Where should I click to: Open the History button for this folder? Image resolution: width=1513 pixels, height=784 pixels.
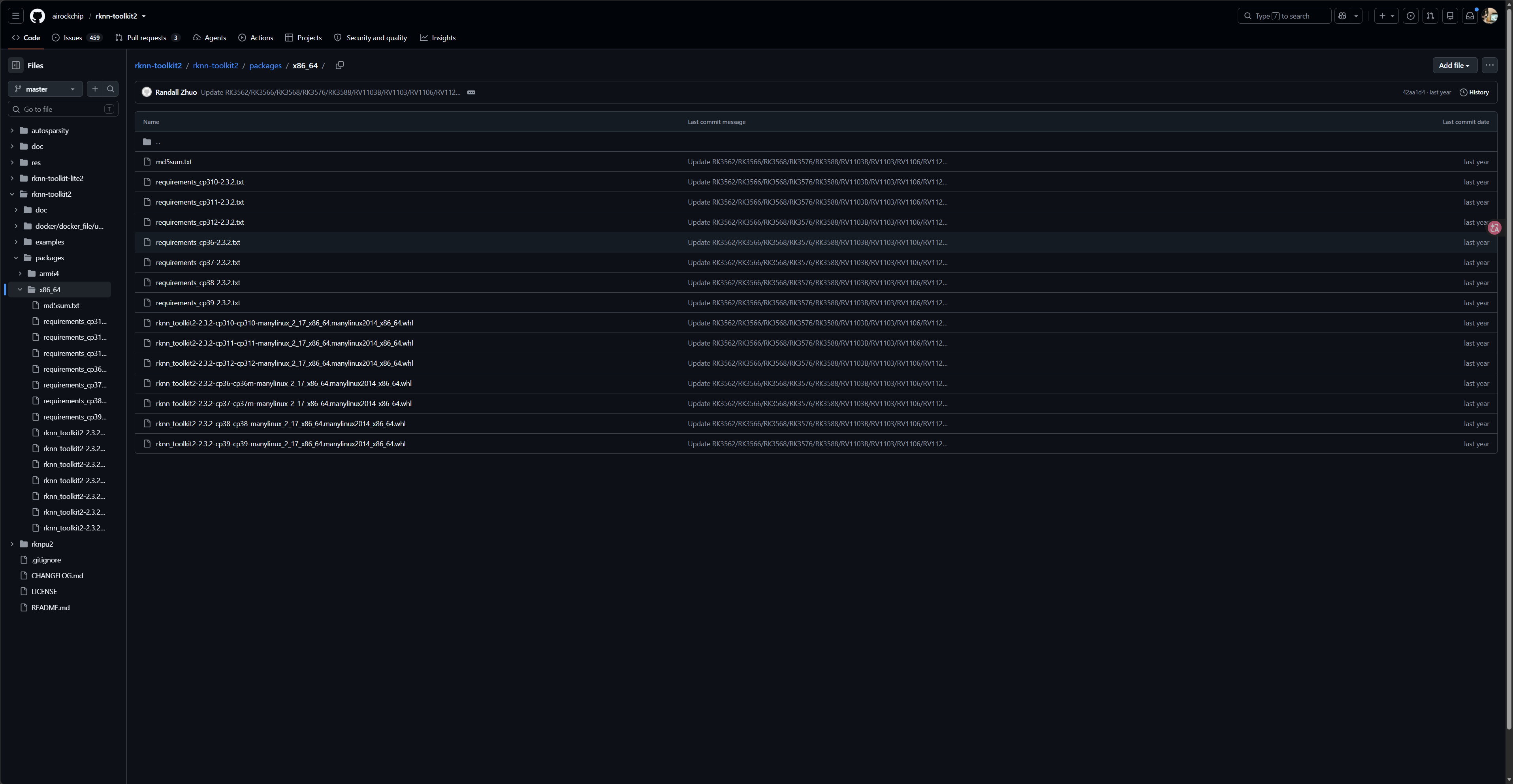[x=1473, y=92]
